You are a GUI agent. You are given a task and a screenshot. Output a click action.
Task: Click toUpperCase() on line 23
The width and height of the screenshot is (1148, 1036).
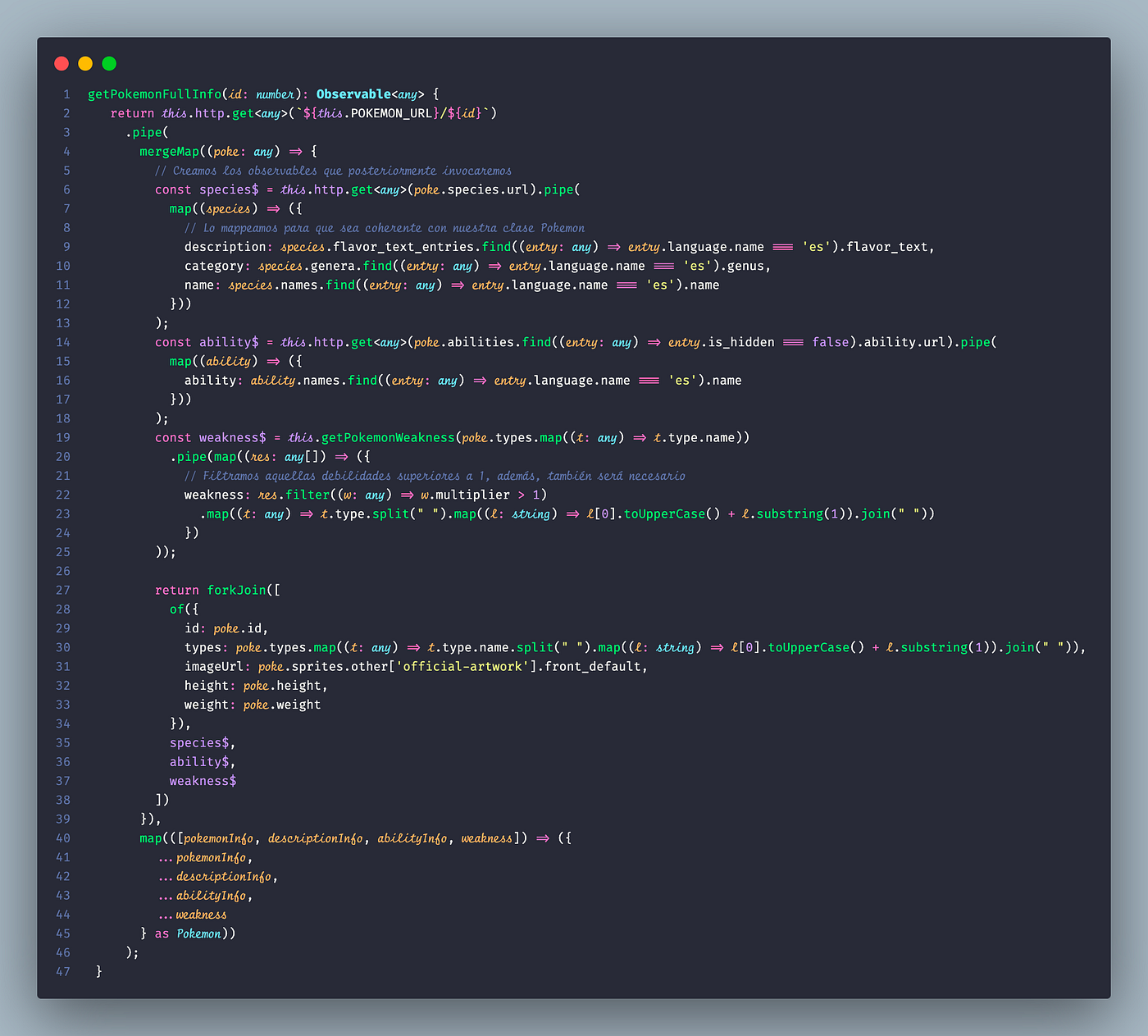pos(672,514)
